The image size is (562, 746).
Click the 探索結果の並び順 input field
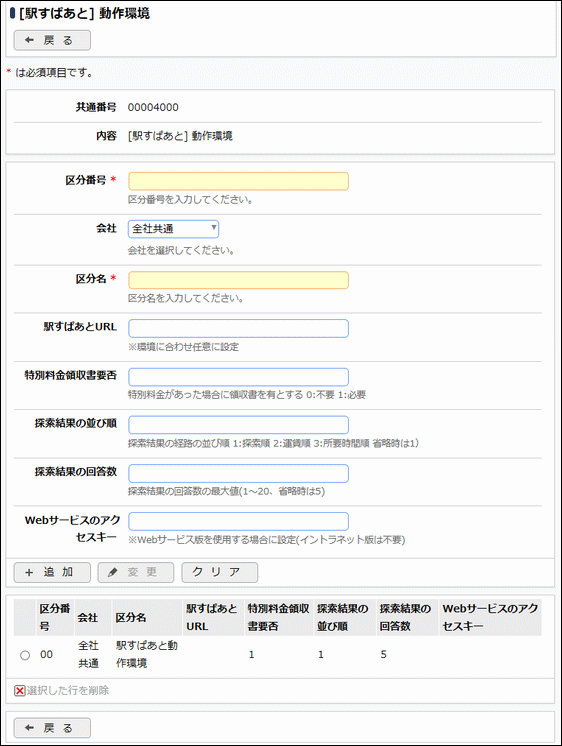click(238, 425)
